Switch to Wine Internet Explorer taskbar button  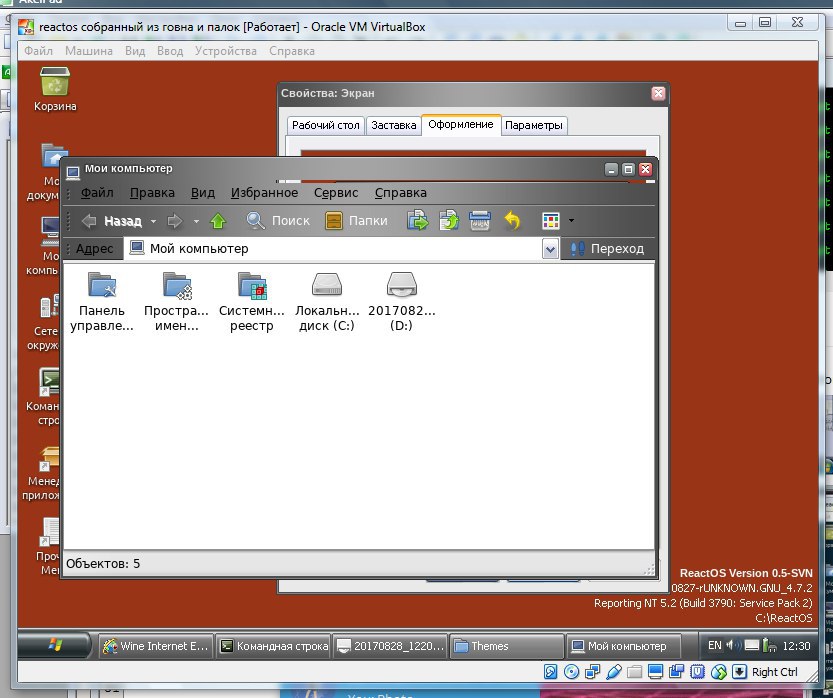coord(156,646)
